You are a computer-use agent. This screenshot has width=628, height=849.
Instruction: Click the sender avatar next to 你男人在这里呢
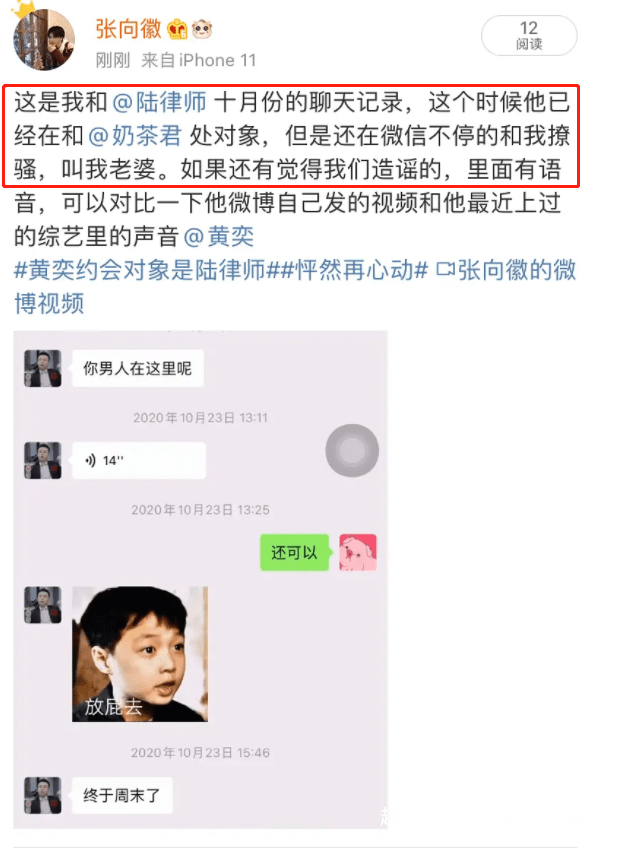(43, 368)
